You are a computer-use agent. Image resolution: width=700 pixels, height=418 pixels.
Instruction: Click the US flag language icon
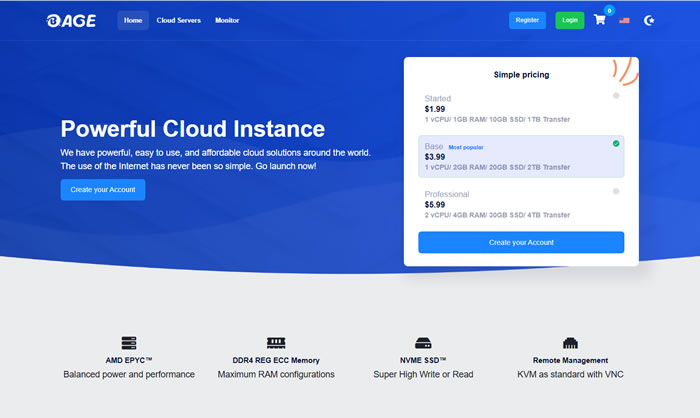point(624,20)
